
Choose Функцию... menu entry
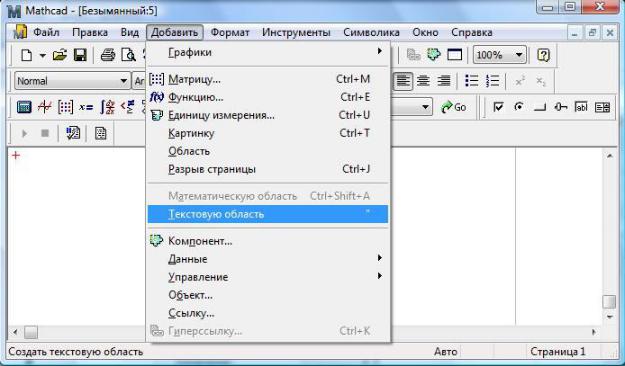click(267, 97)
